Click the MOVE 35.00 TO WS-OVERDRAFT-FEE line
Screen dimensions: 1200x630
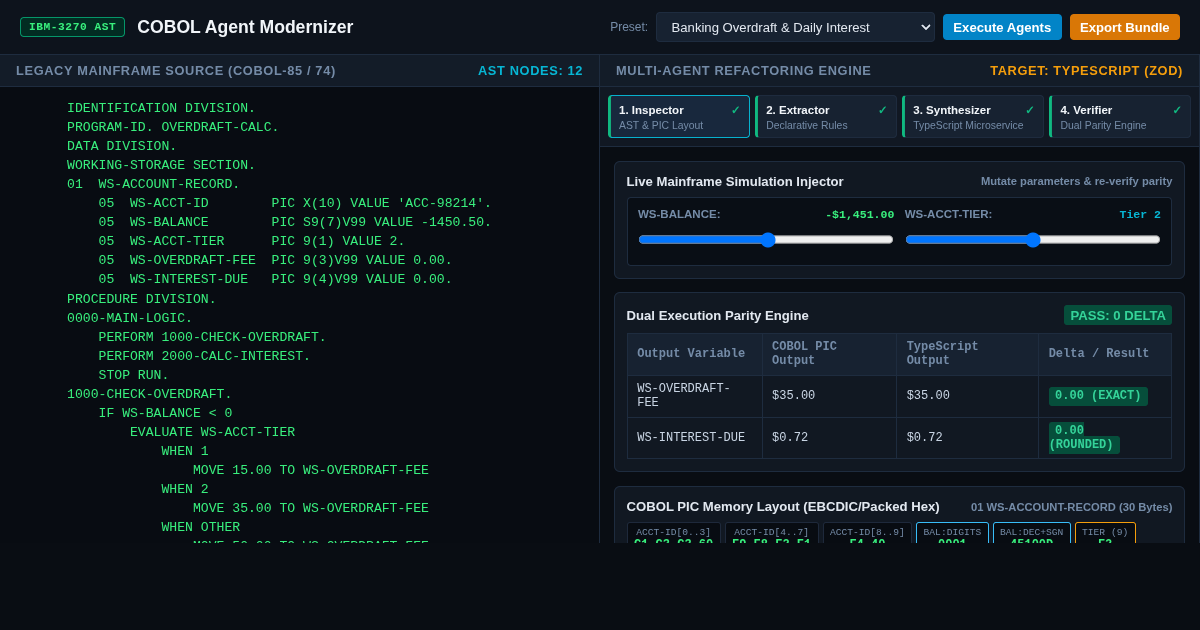coord(311,508)
